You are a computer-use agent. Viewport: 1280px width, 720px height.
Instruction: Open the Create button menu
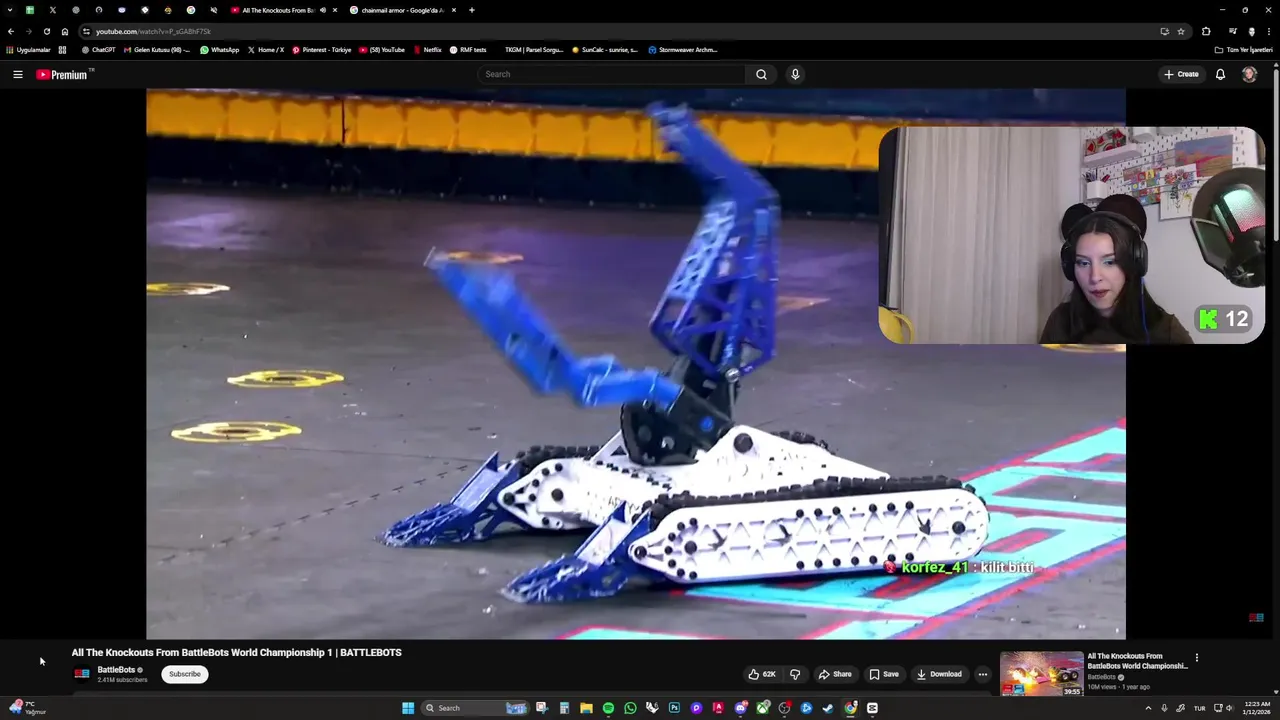[1181, 74]
